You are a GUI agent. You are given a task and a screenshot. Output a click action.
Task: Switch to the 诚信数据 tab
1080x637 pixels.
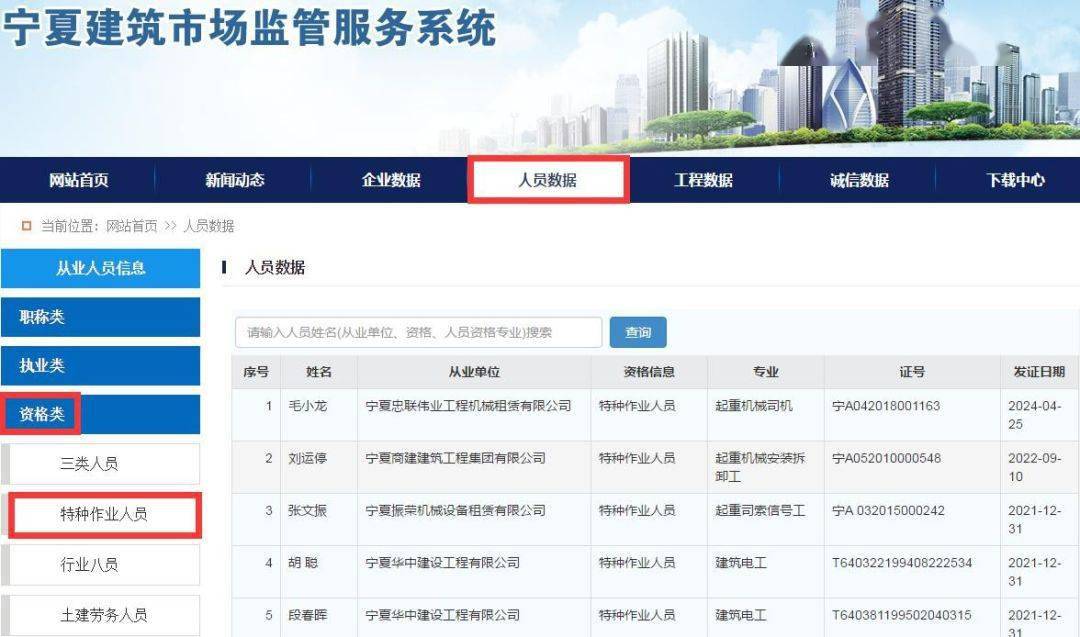click(859, 181)
